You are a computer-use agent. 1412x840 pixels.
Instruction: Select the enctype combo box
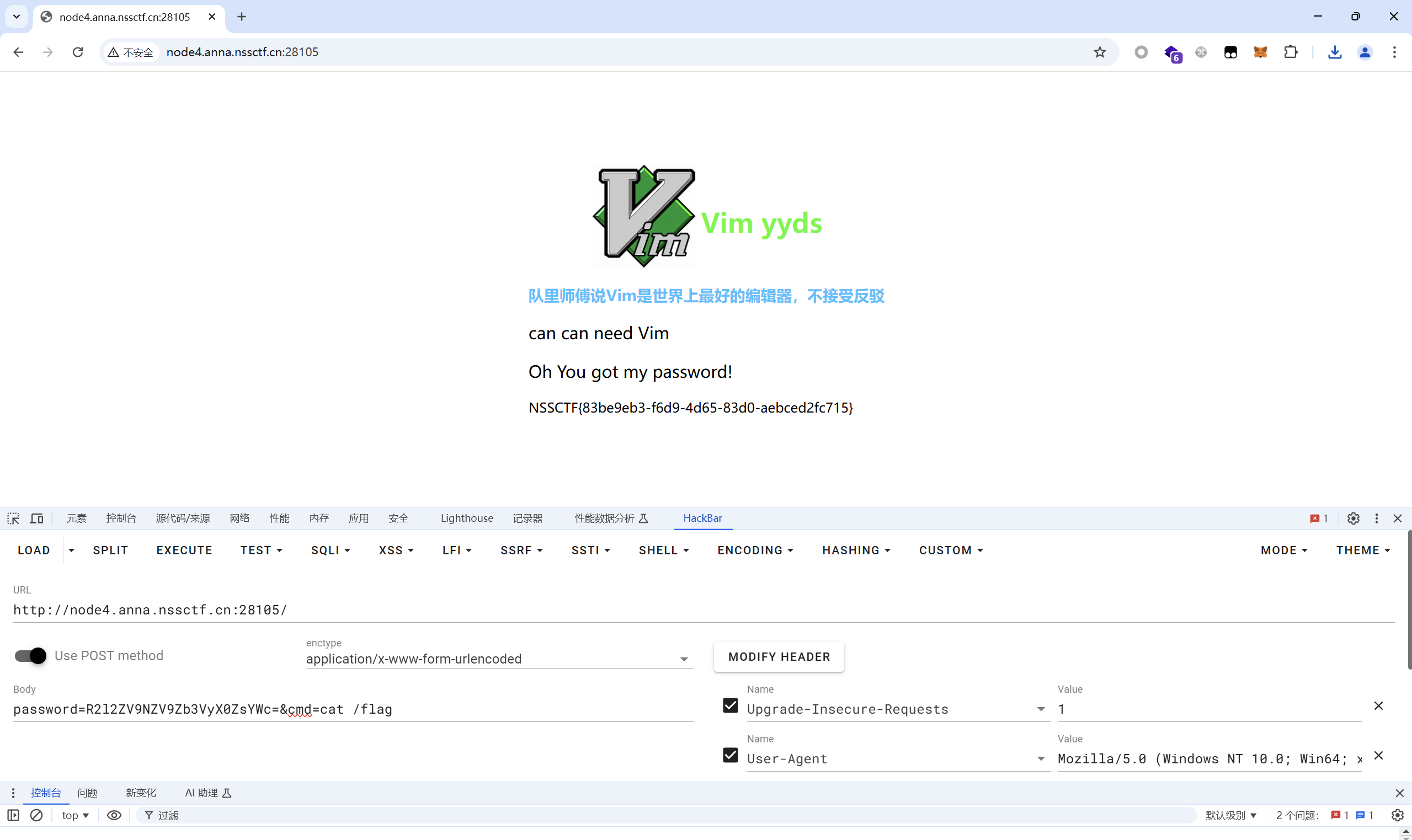tap(499, 659)
